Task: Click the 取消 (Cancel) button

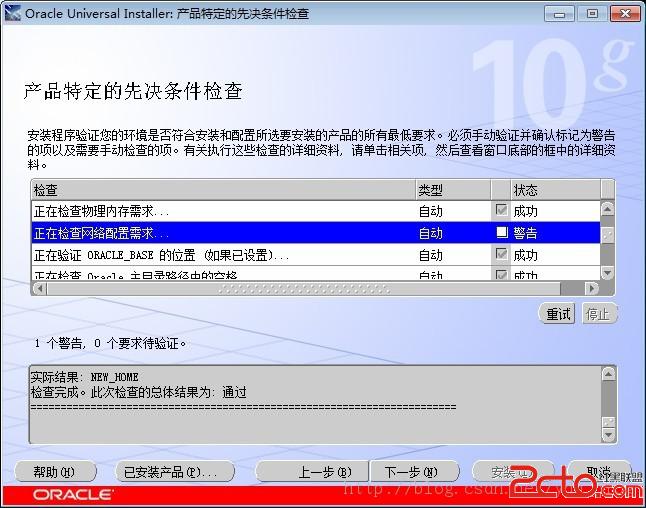Action: (599, 472)
